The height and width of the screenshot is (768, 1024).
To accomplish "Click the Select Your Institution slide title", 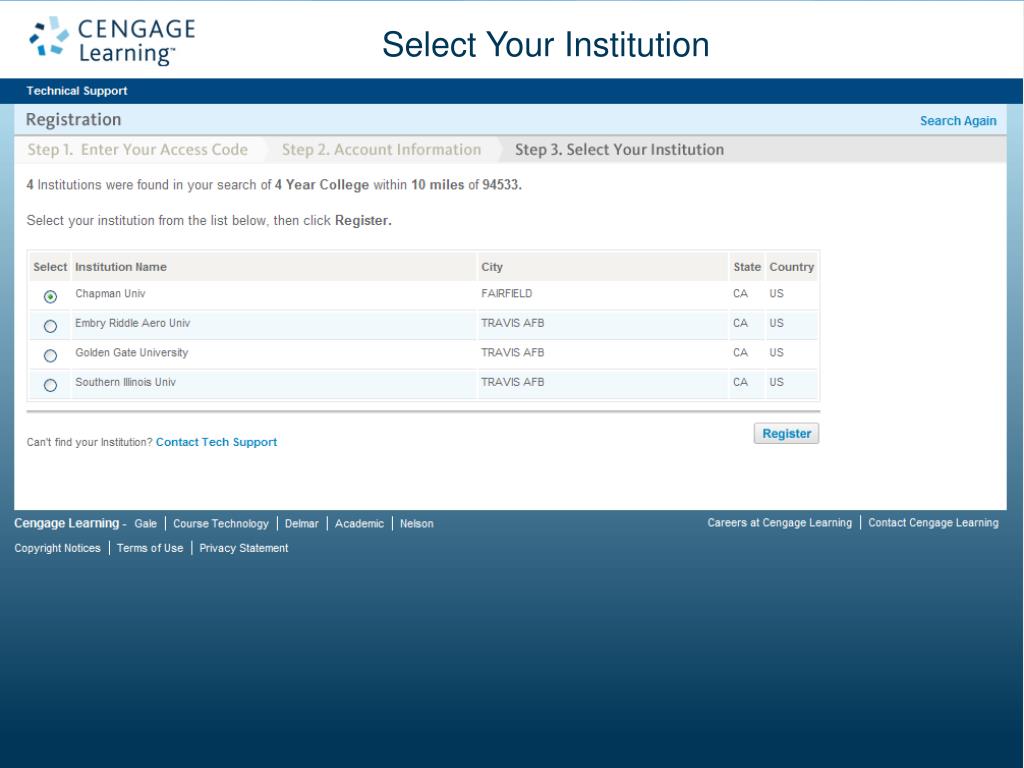I will 545,44.
